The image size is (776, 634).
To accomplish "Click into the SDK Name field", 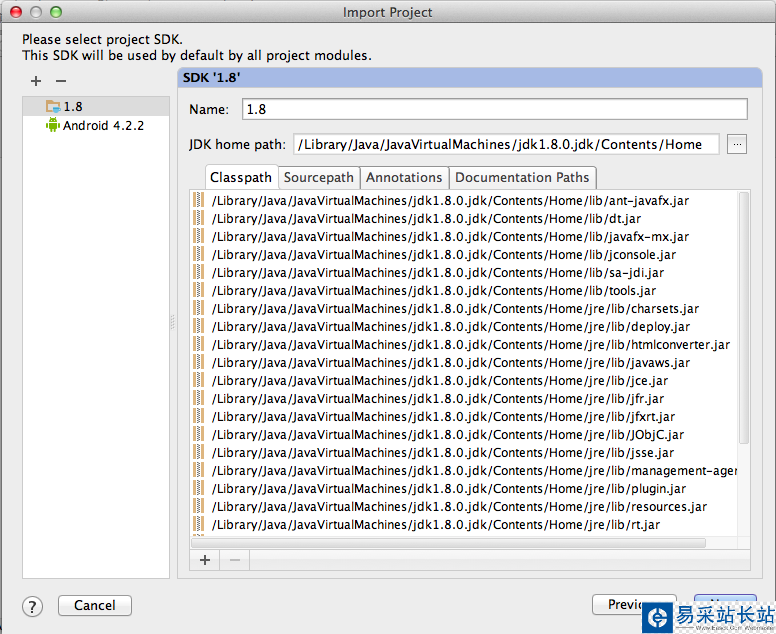I will (x=494, y=109).
